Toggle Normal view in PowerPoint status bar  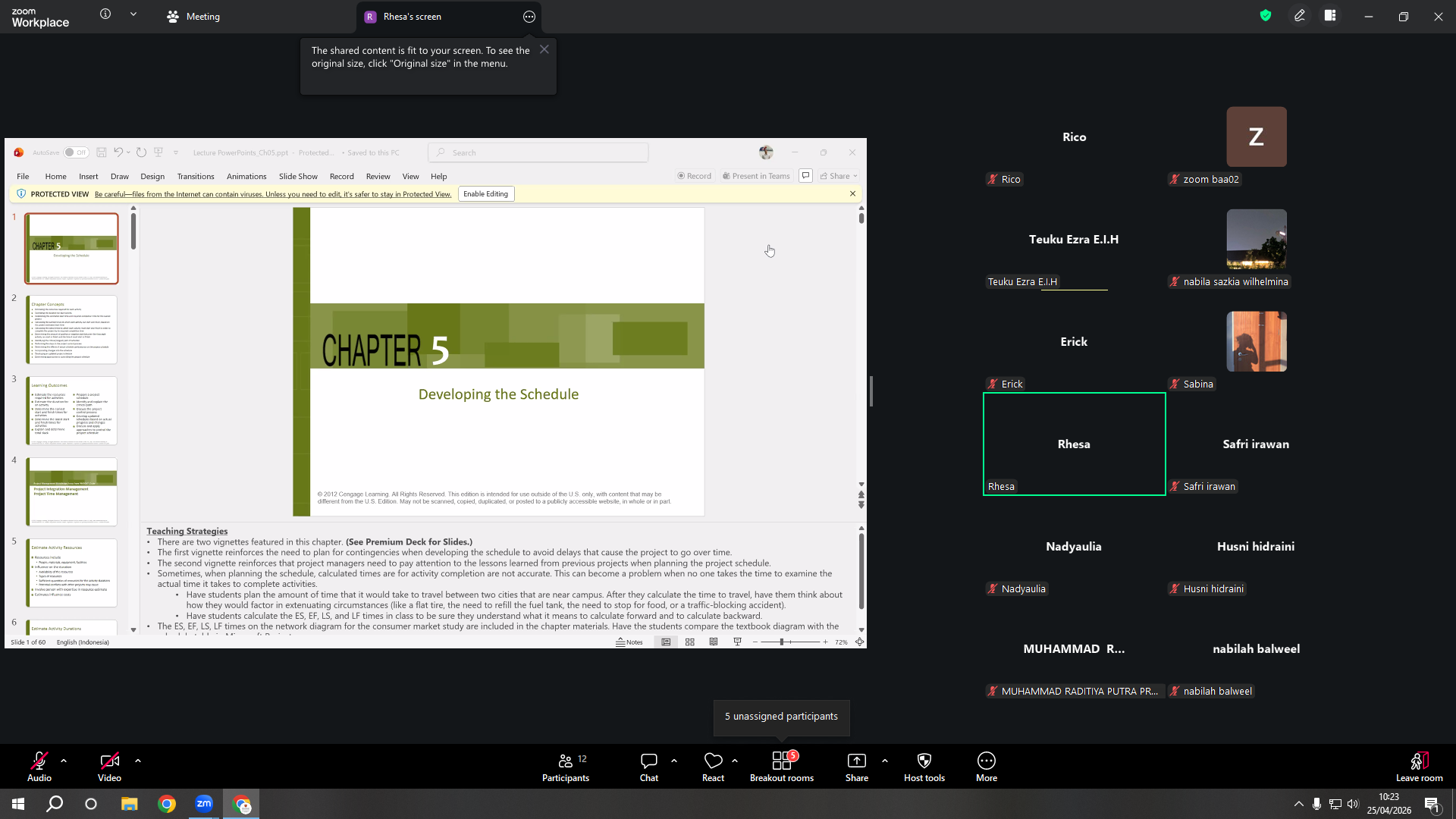(x=666, y=642)
